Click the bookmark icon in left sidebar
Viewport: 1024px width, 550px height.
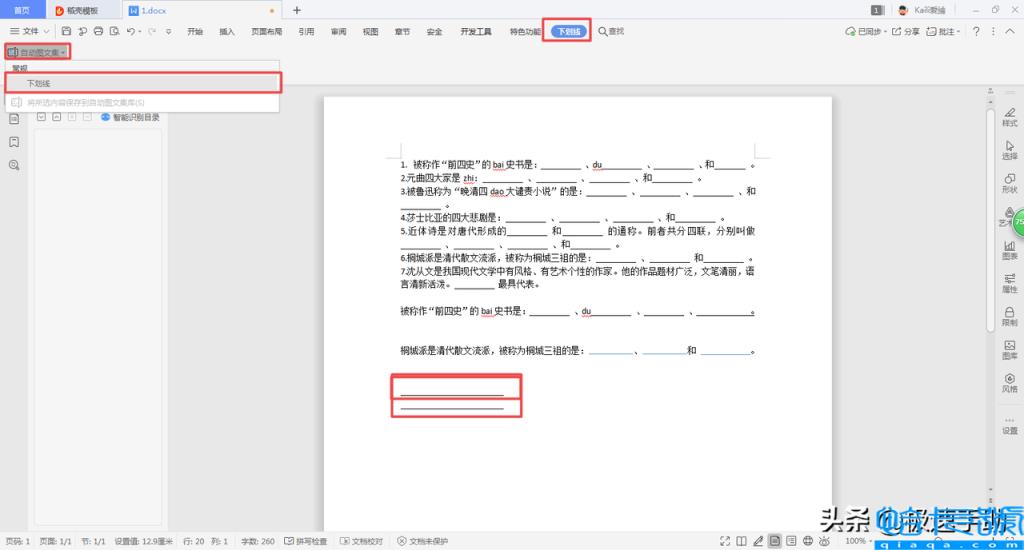14,142
